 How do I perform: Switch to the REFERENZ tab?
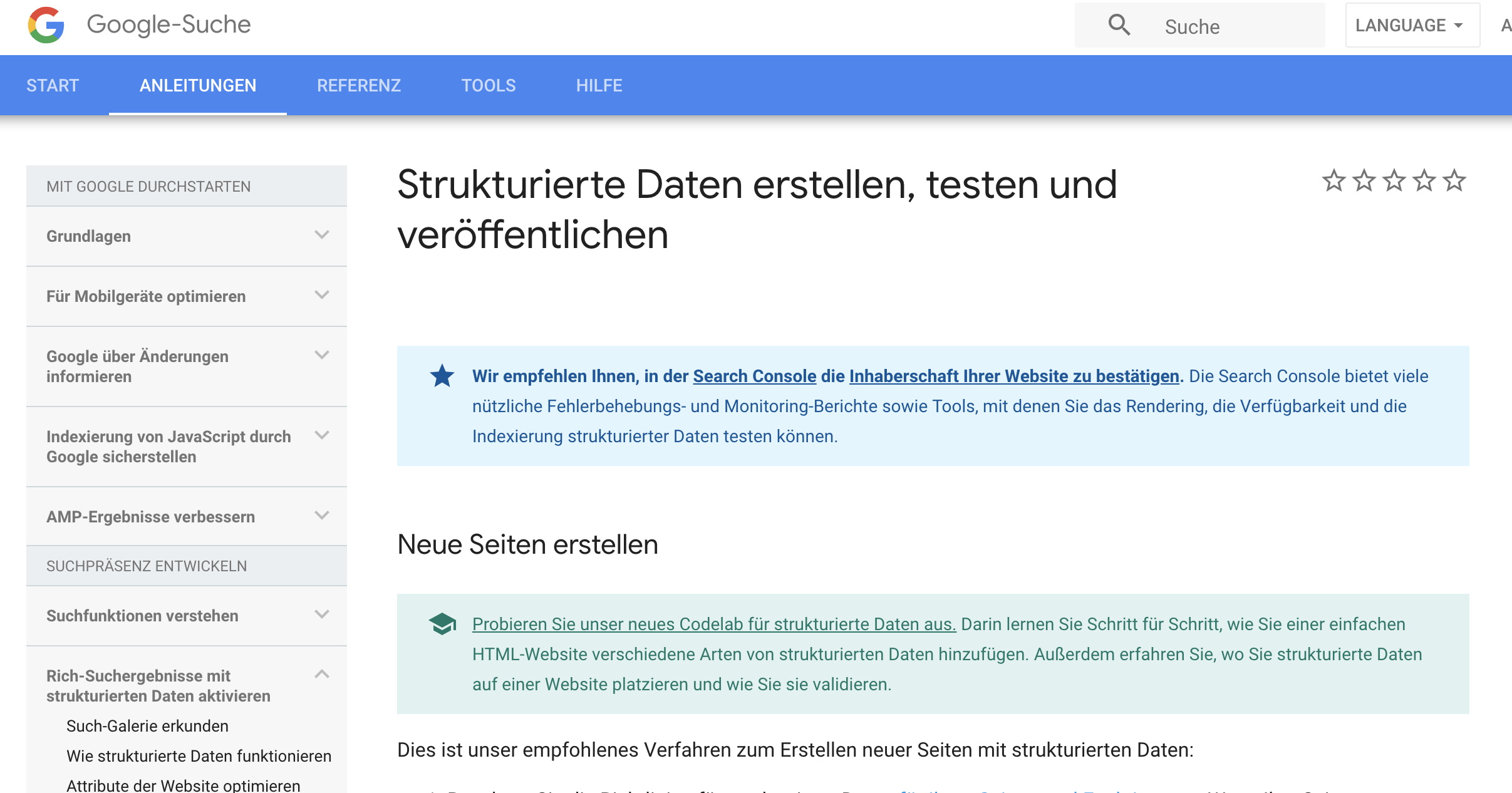tap(358, 85)
